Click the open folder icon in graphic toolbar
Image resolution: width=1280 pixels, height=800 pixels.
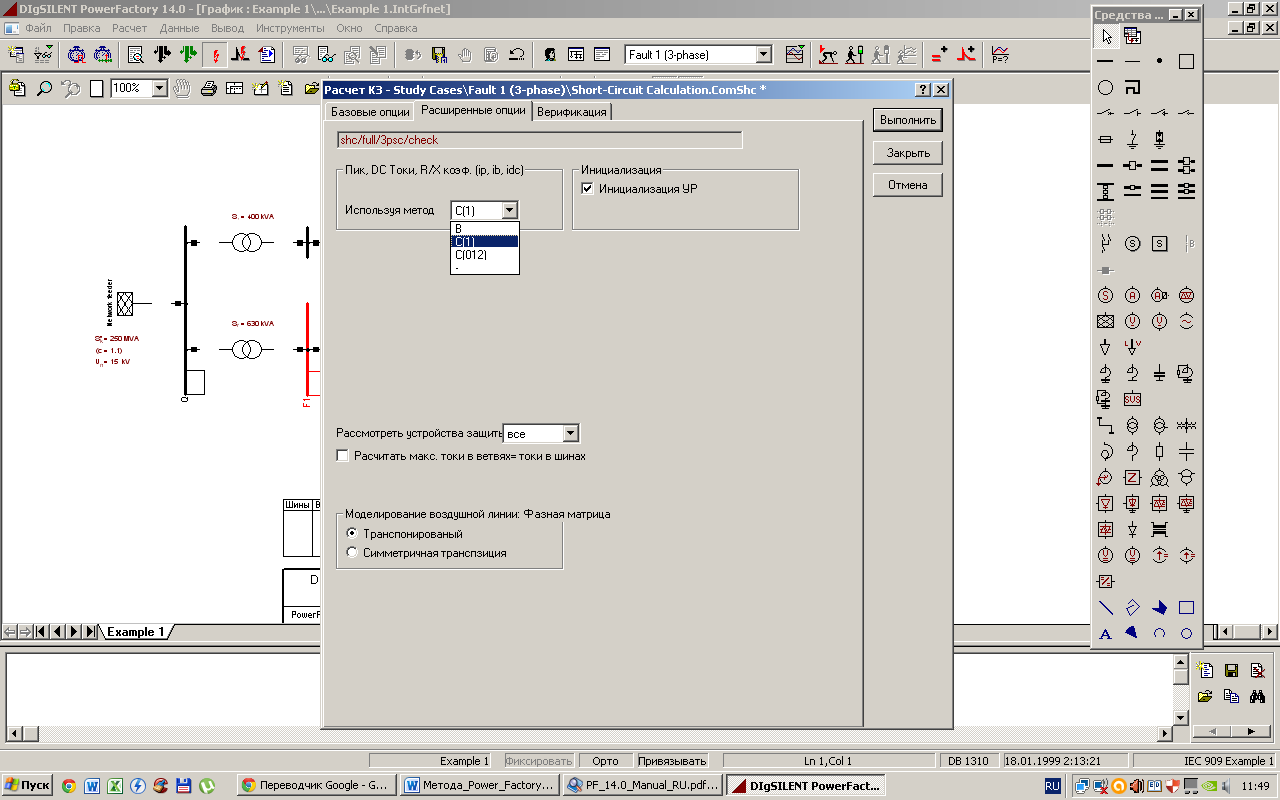click(312, 88)
